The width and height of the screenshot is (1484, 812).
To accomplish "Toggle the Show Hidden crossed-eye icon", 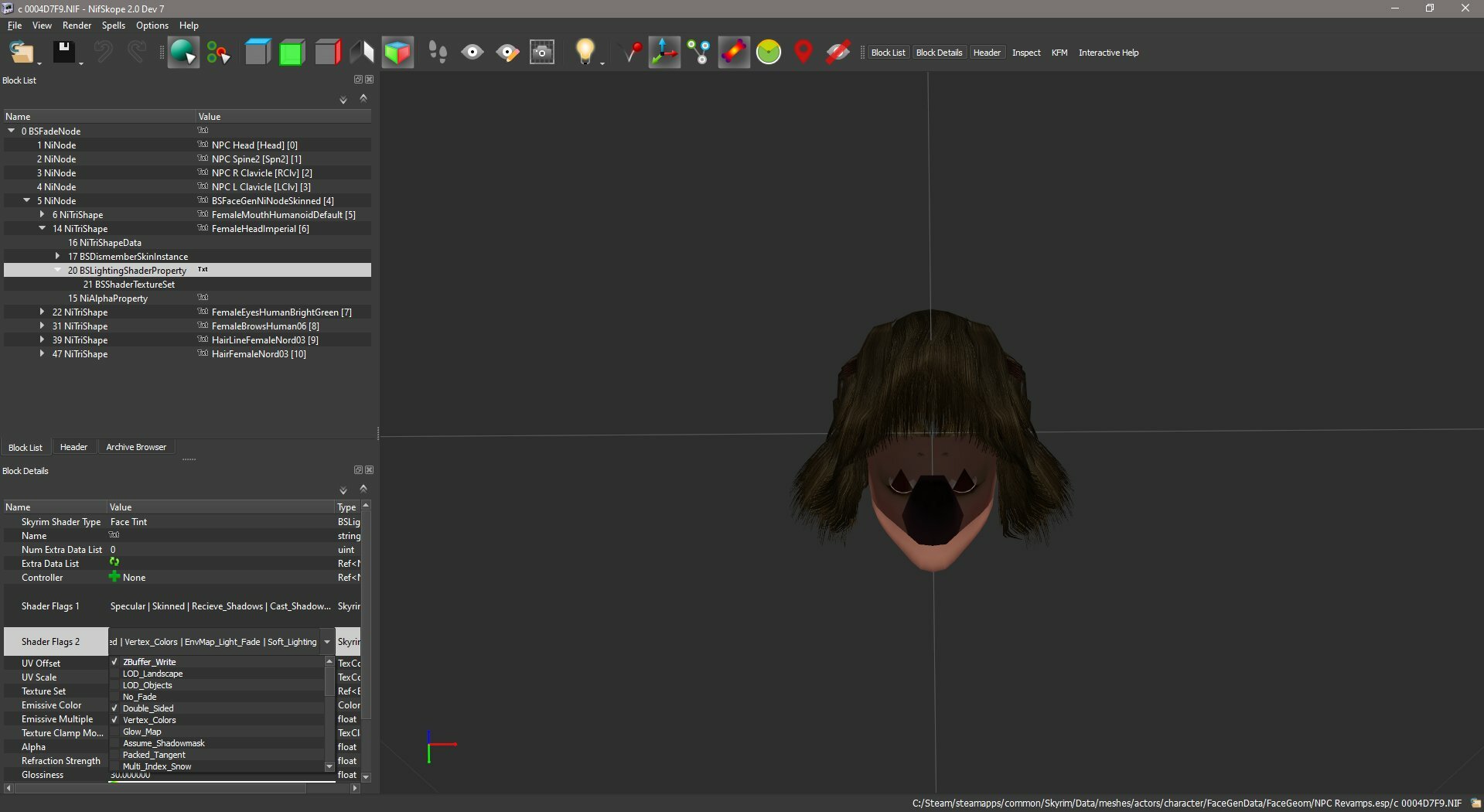I will coord(838,53).
